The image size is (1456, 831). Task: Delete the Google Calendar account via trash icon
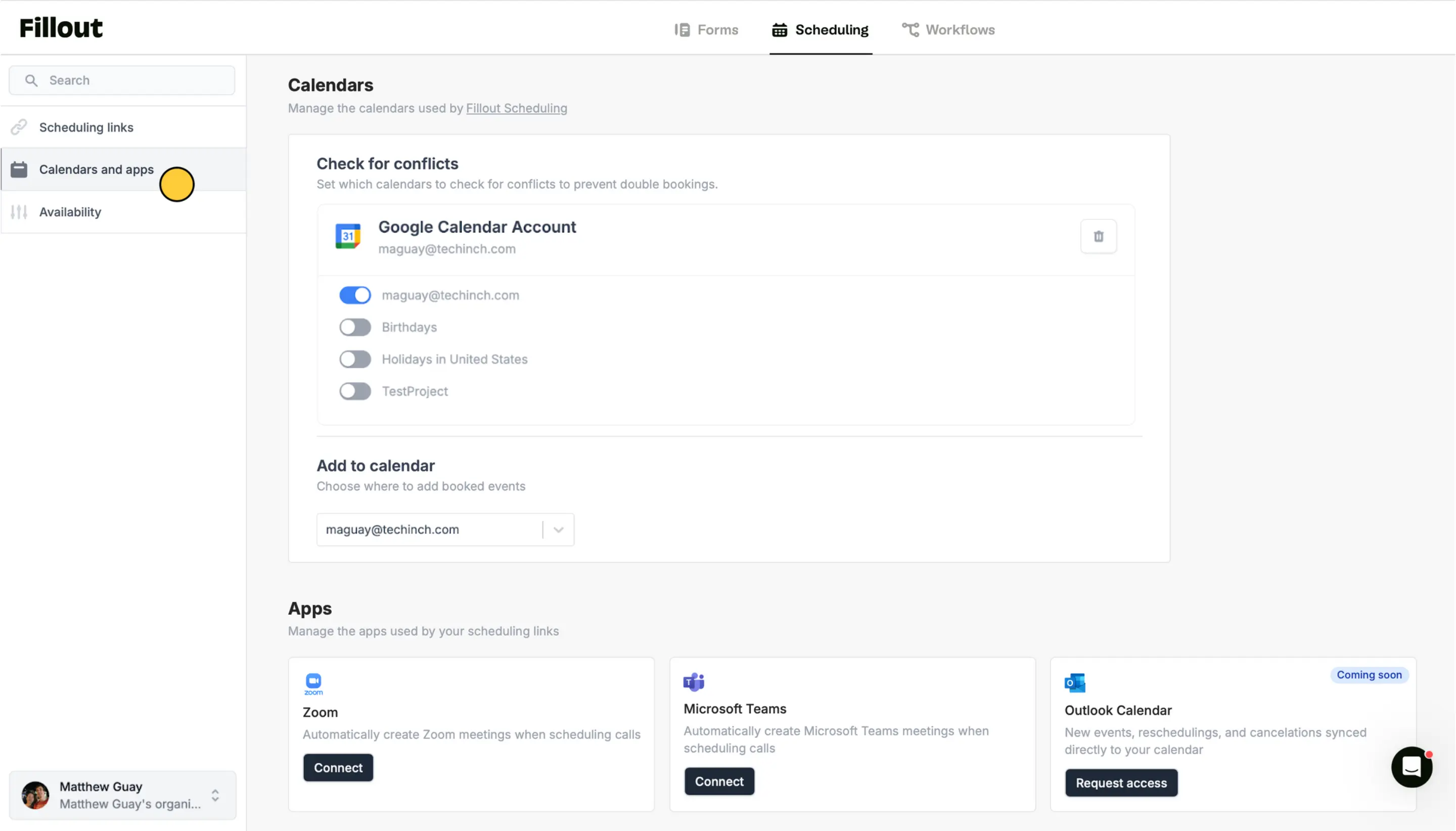1099,236
